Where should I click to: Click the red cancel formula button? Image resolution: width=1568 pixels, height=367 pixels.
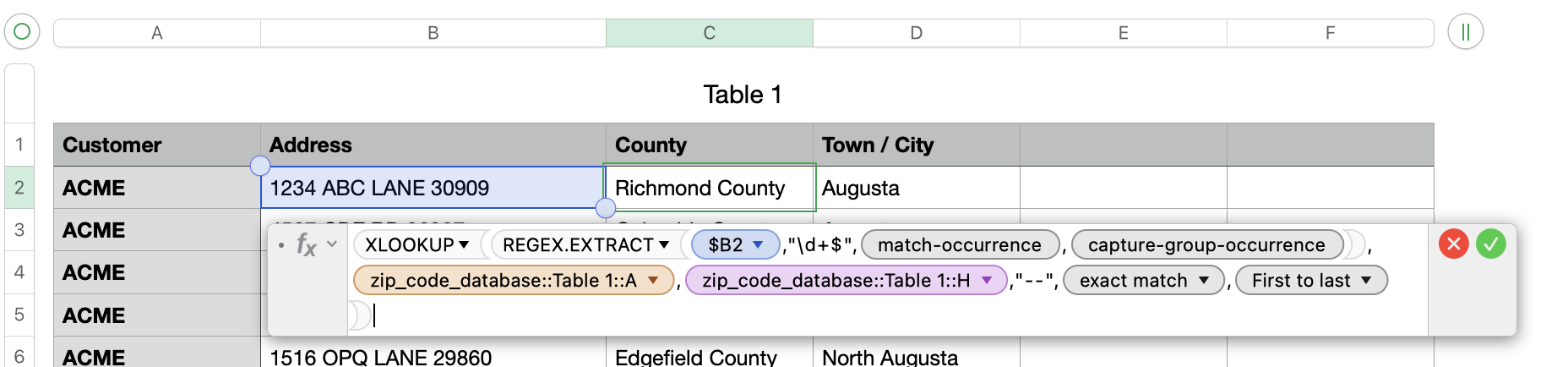1454,244
